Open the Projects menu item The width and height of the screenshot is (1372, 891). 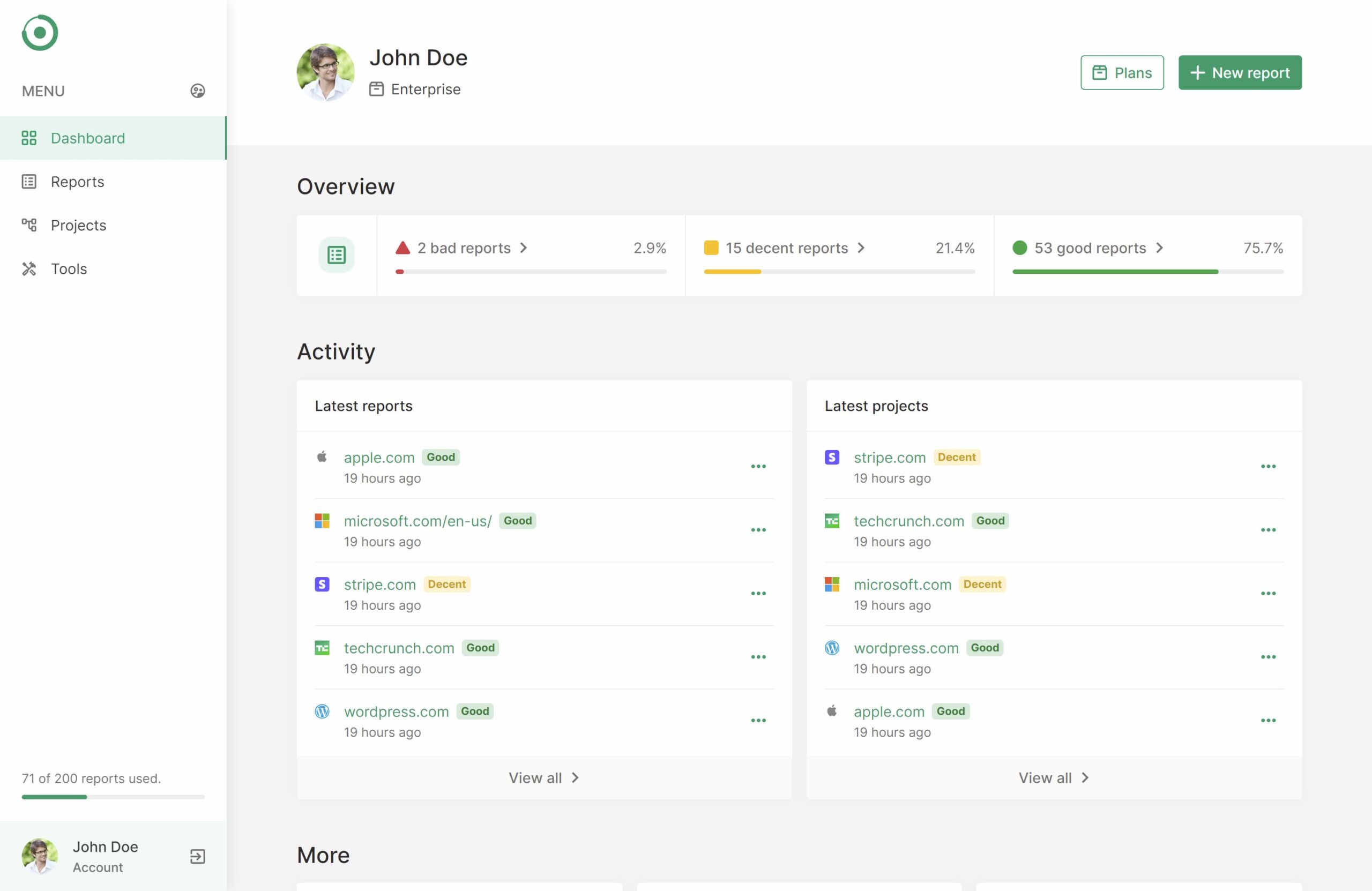coord(78,226)
